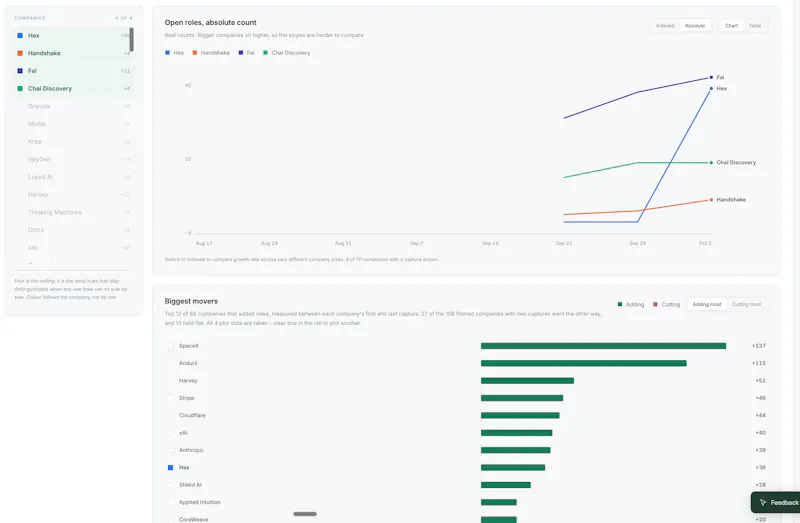
Task: Toggle the Anduril plot checkbox
Action: point(170,363)
